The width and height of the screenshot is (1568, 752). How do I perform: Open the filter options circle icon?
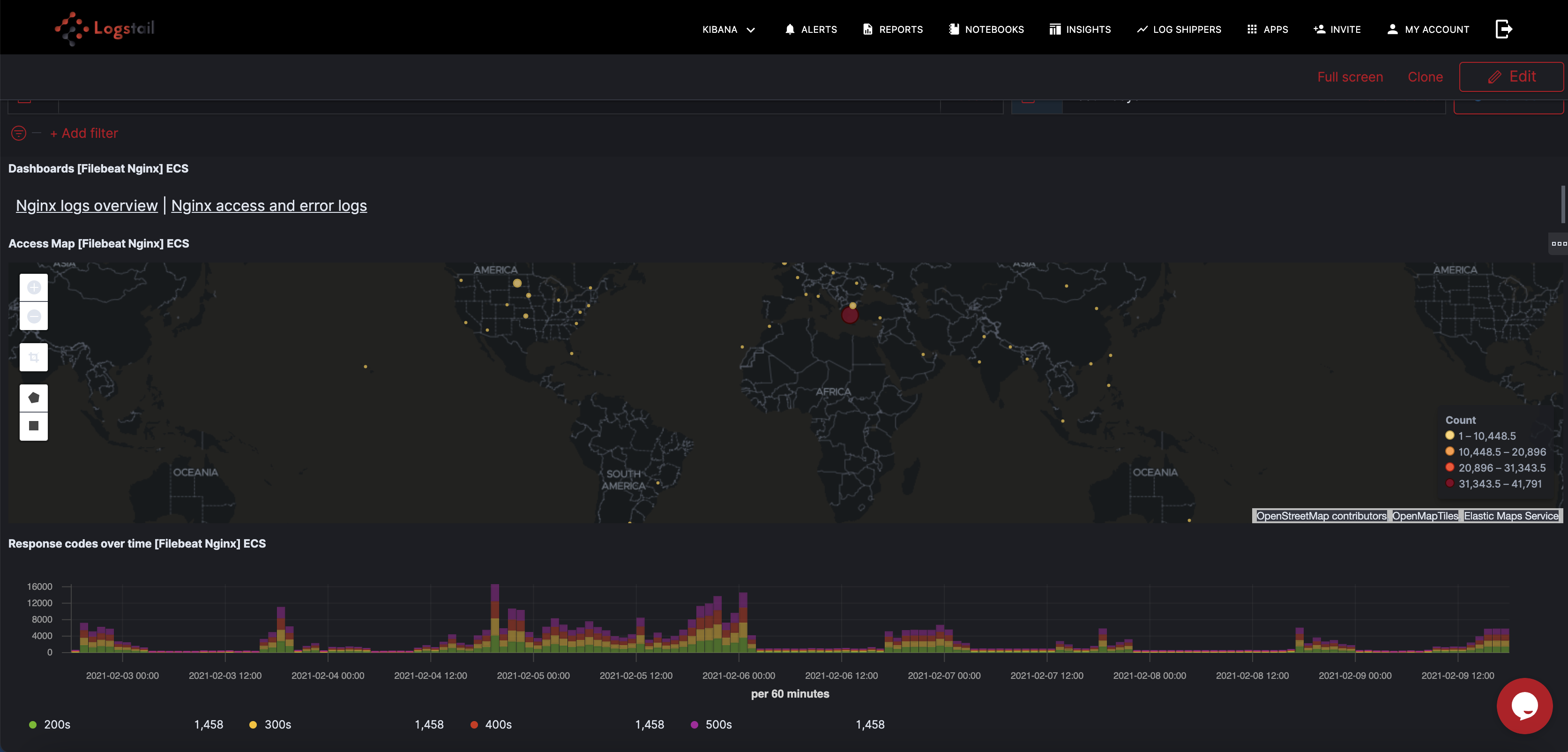coord(19,133)
